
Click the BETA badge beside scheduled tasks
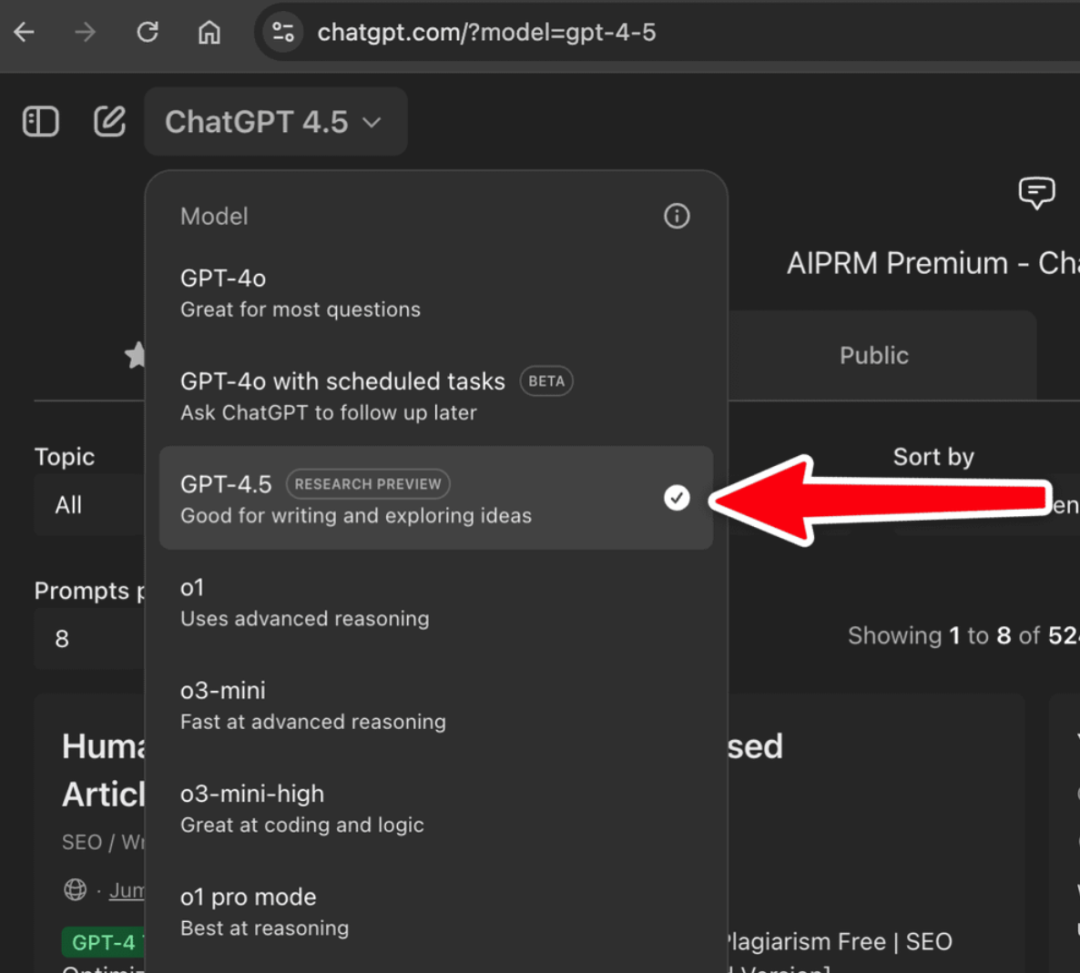pos(546,381)
